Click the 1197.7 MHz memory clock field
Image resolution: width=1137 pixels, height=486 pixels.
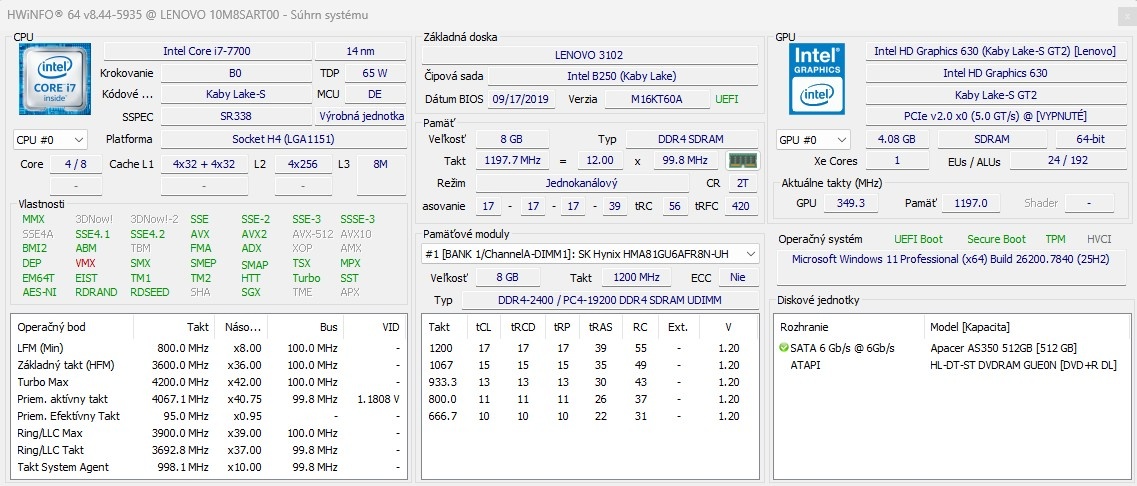point(512,160)
